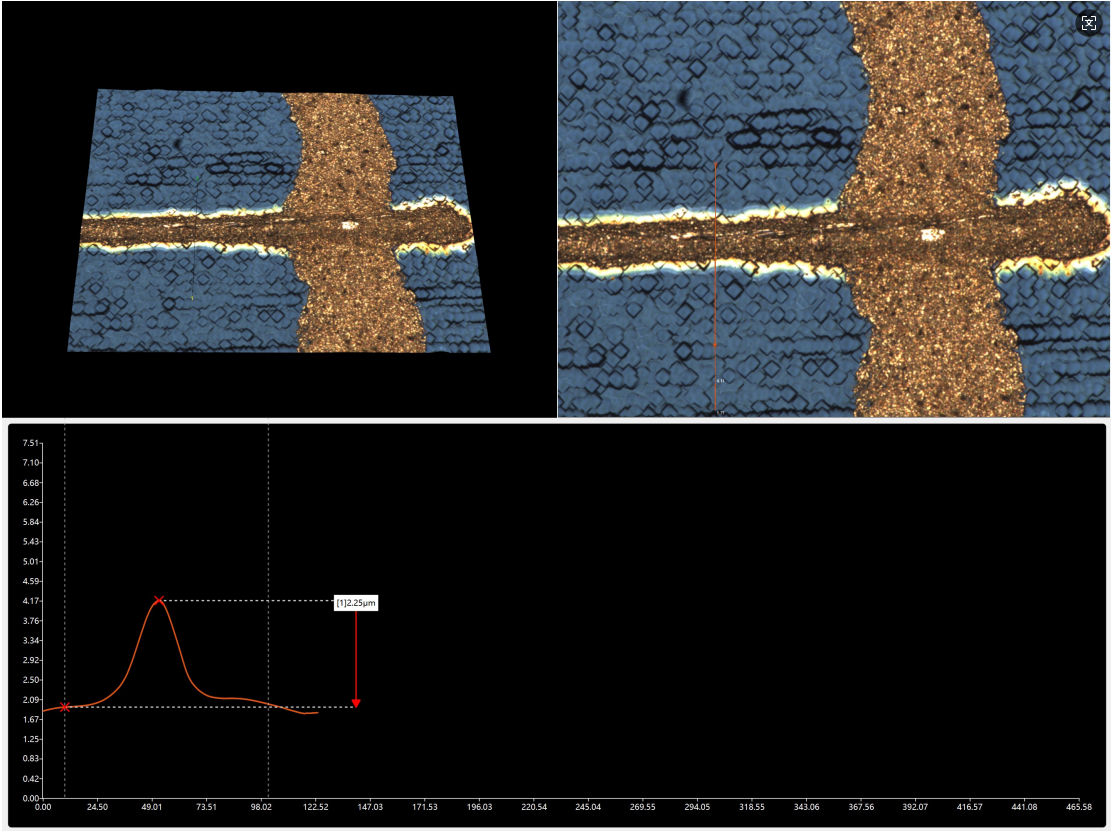Screen dimensions: 1111x831
Task: Click the 465.58 label on the X axis
Action: 1078,807
